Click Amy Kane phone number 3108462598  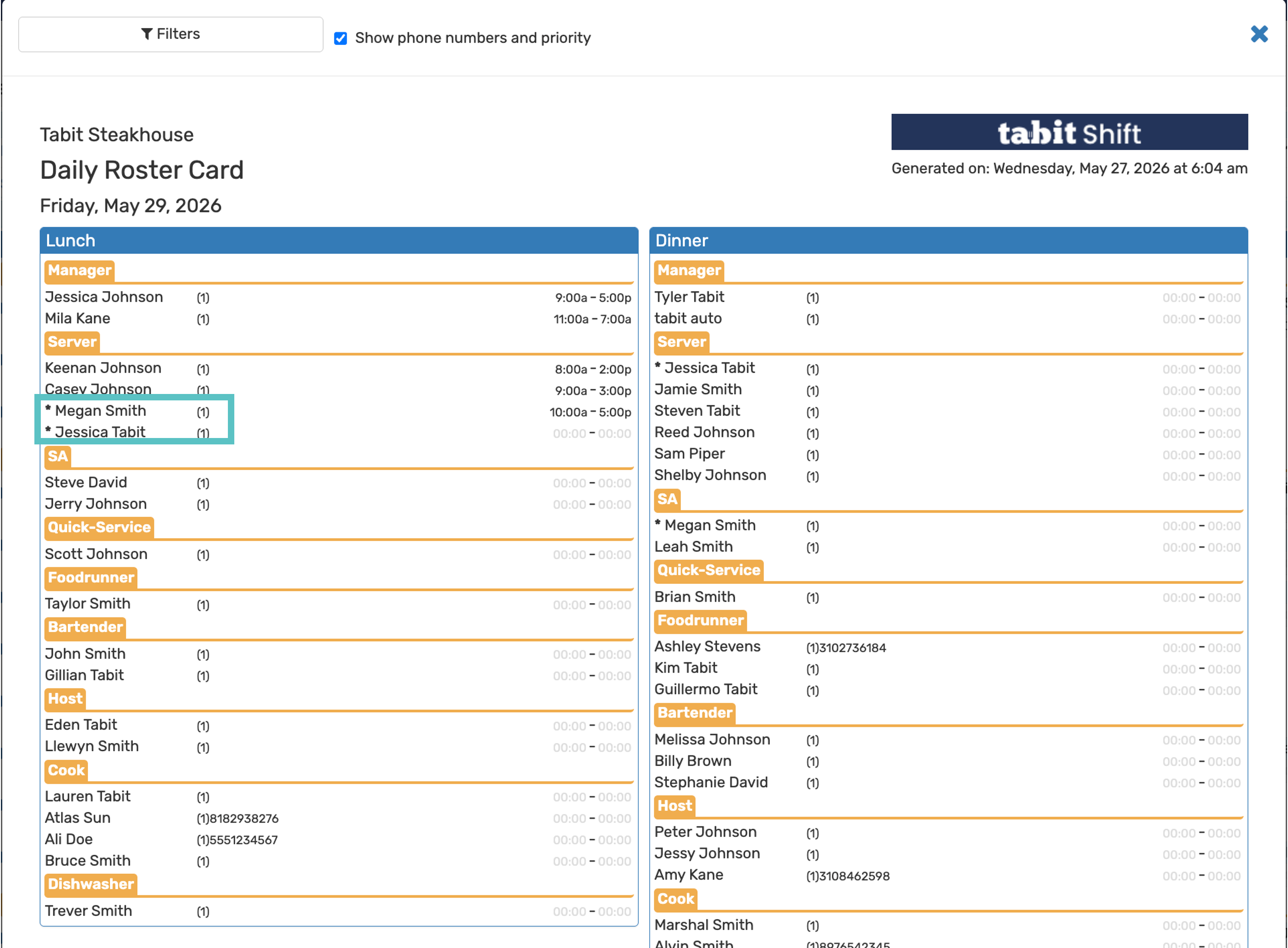click(854, 876)
